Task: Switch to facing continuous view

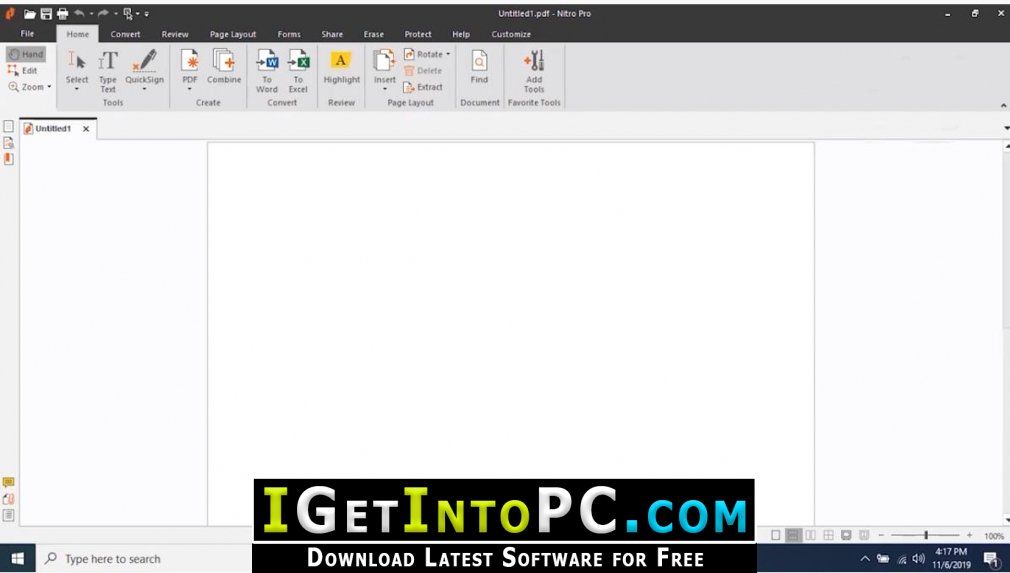Action: click(828, 535)
